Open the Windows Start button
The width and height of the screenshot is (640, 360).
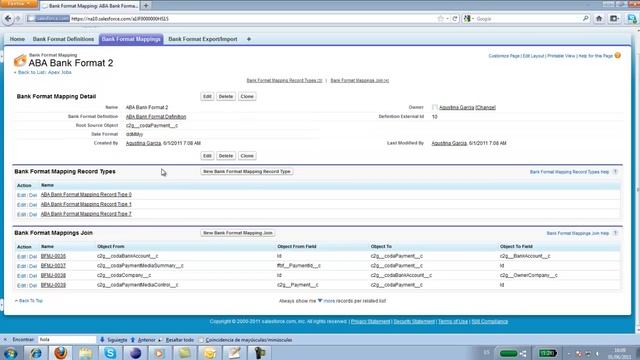pos(10,353)
